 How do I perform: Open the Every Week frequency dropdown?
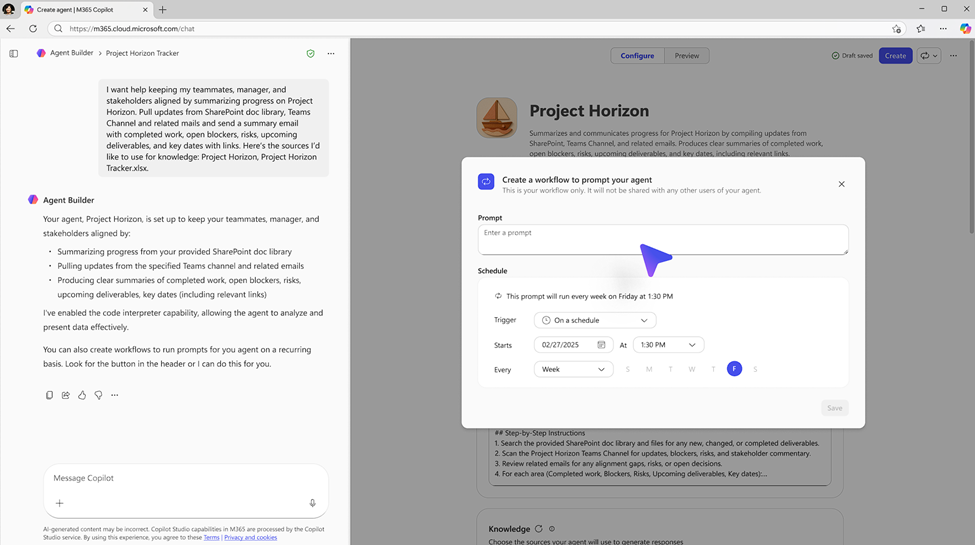click(x=573, y=370)
